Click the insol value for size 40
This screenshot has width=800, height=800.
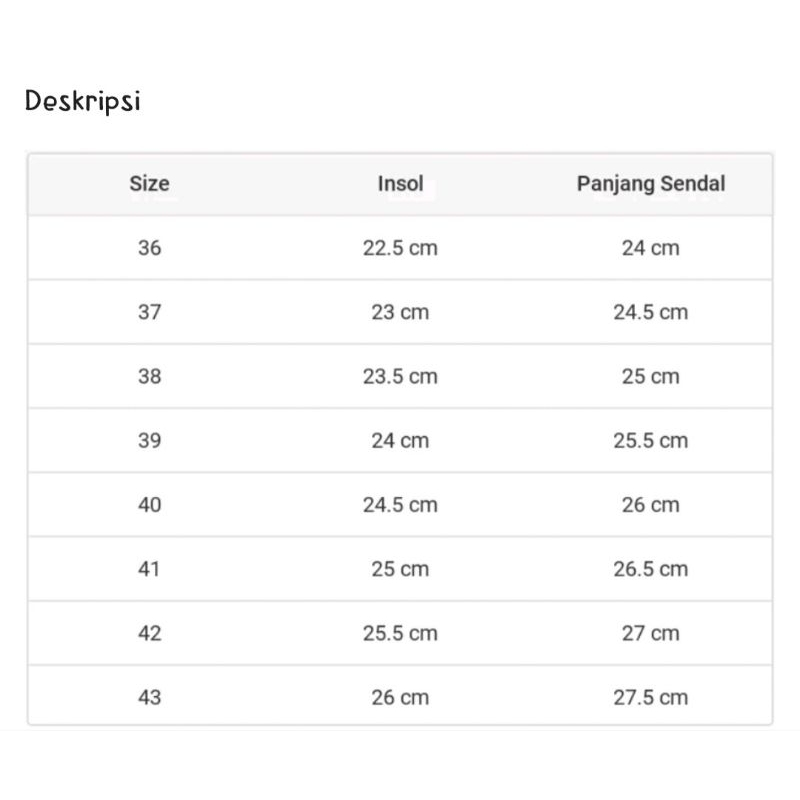pyautogui.click(x=400, y=505)
